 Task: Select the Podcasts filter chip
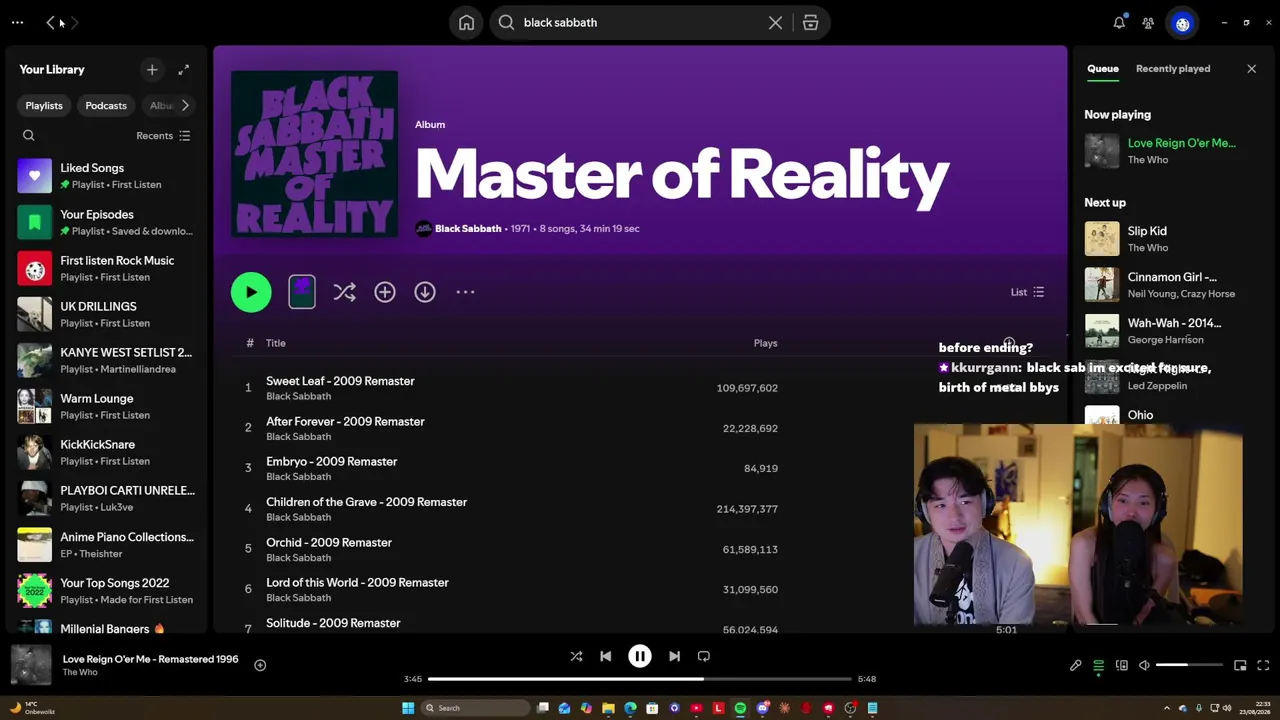(106, 105)
